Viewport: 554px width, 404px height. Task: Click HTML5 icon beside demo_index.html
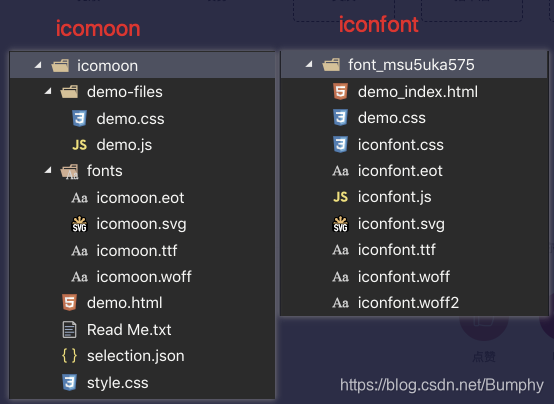341,92
